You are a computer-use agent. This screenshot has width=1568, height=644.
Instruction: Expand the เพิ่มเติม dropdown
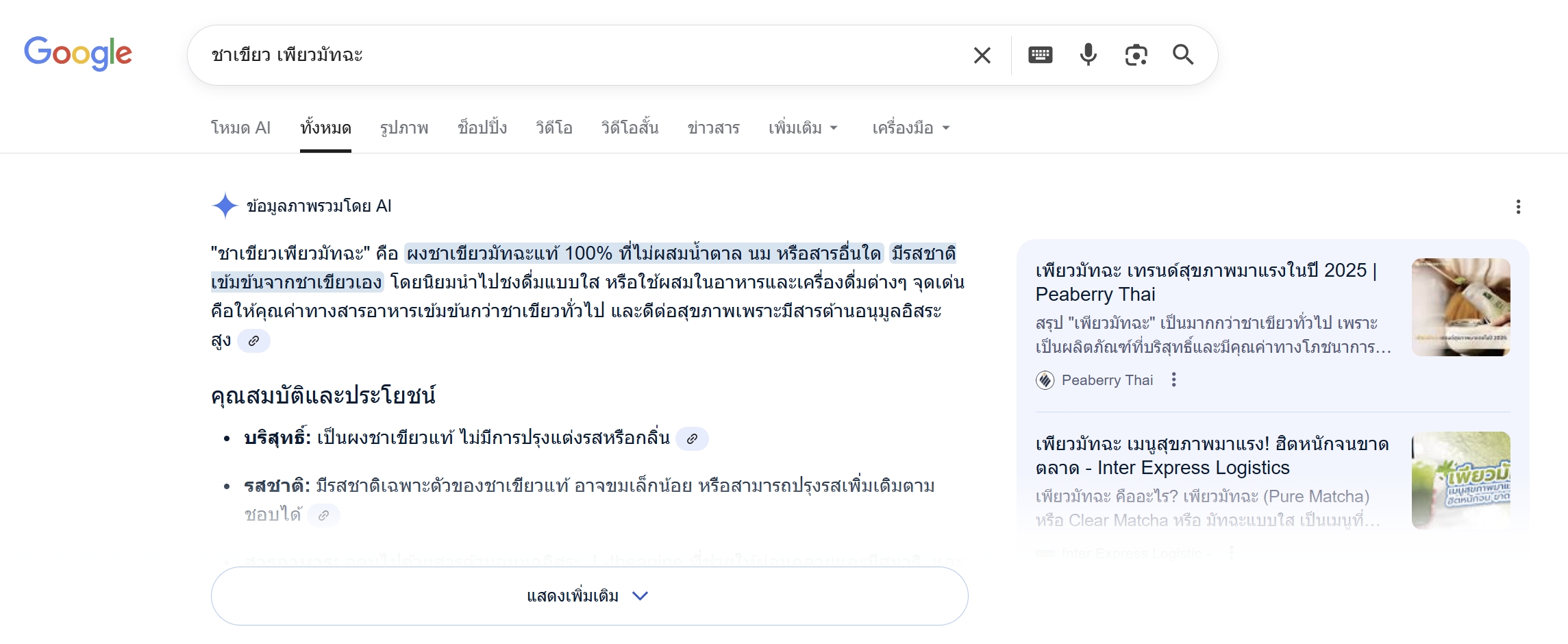click(x=803, y=128)
